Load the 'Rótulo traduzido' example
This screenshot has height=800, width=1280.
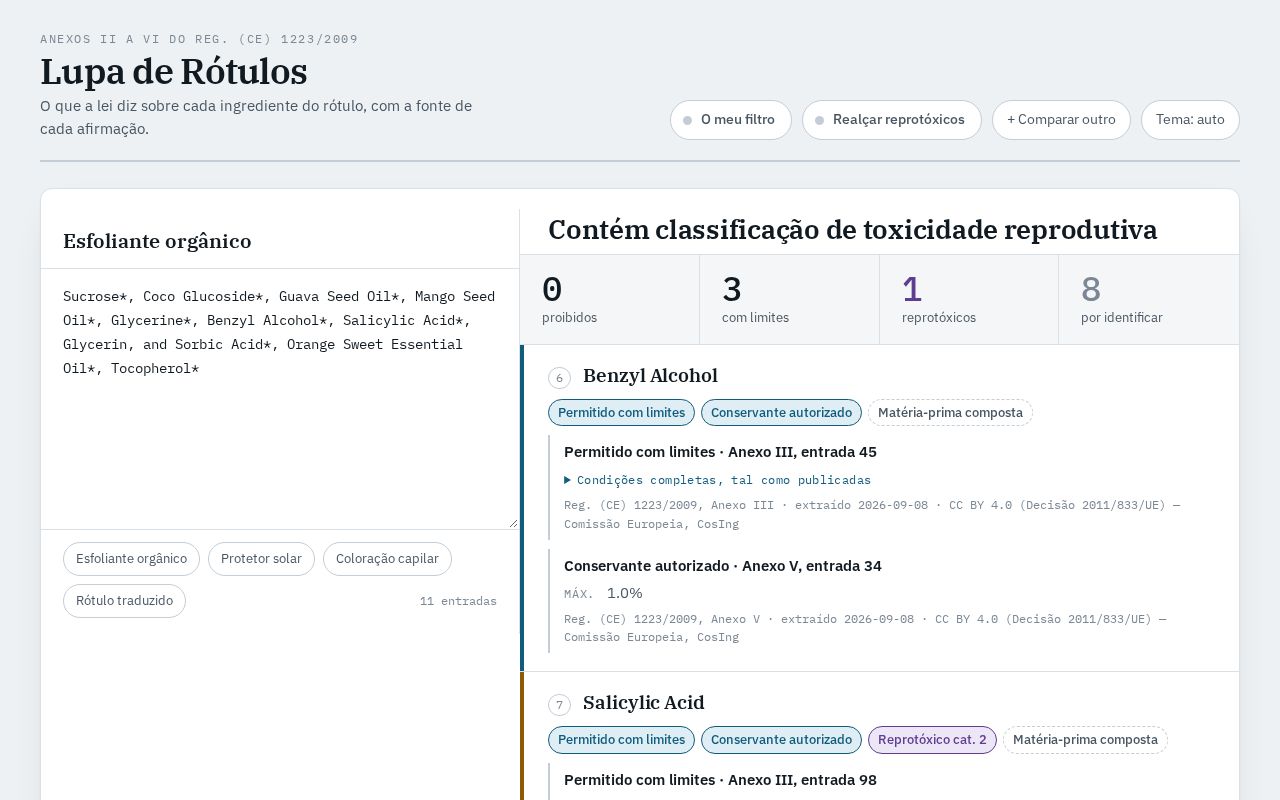124,601
